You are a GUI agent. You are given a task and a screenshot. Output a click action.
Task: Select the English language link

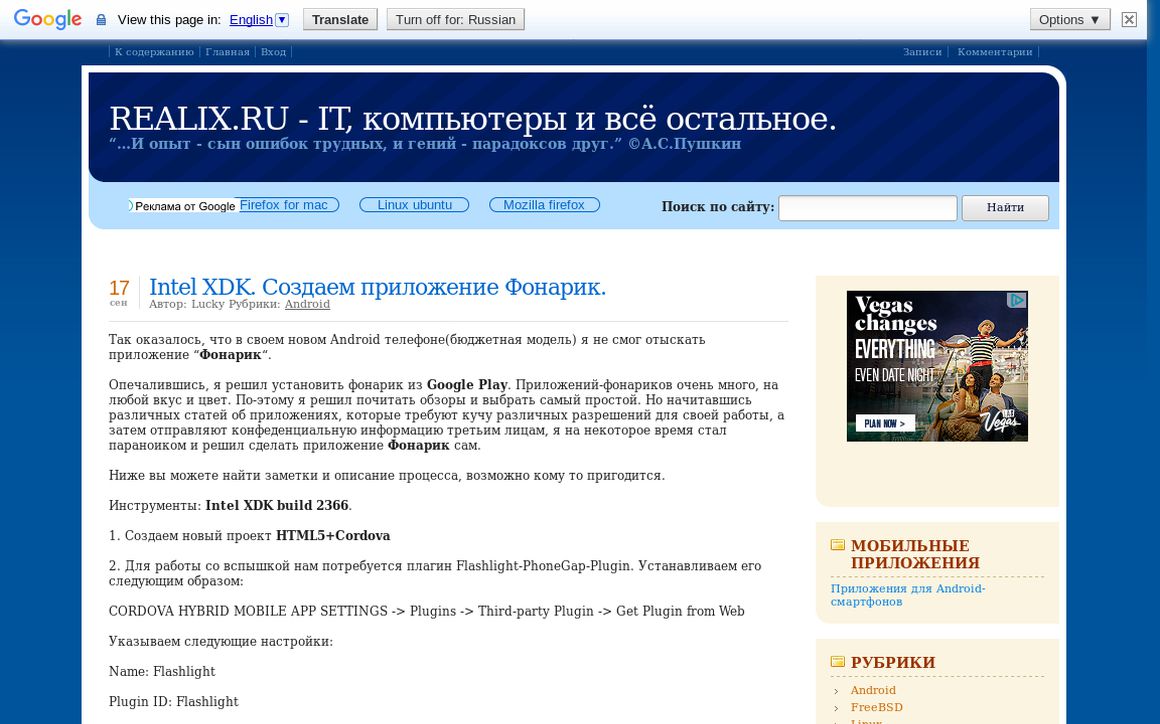pos(251,20)
